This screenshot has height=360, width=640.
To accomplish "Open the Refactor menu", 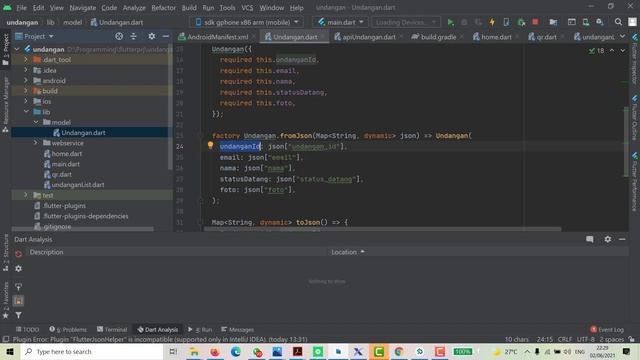I will click(163, 8).
